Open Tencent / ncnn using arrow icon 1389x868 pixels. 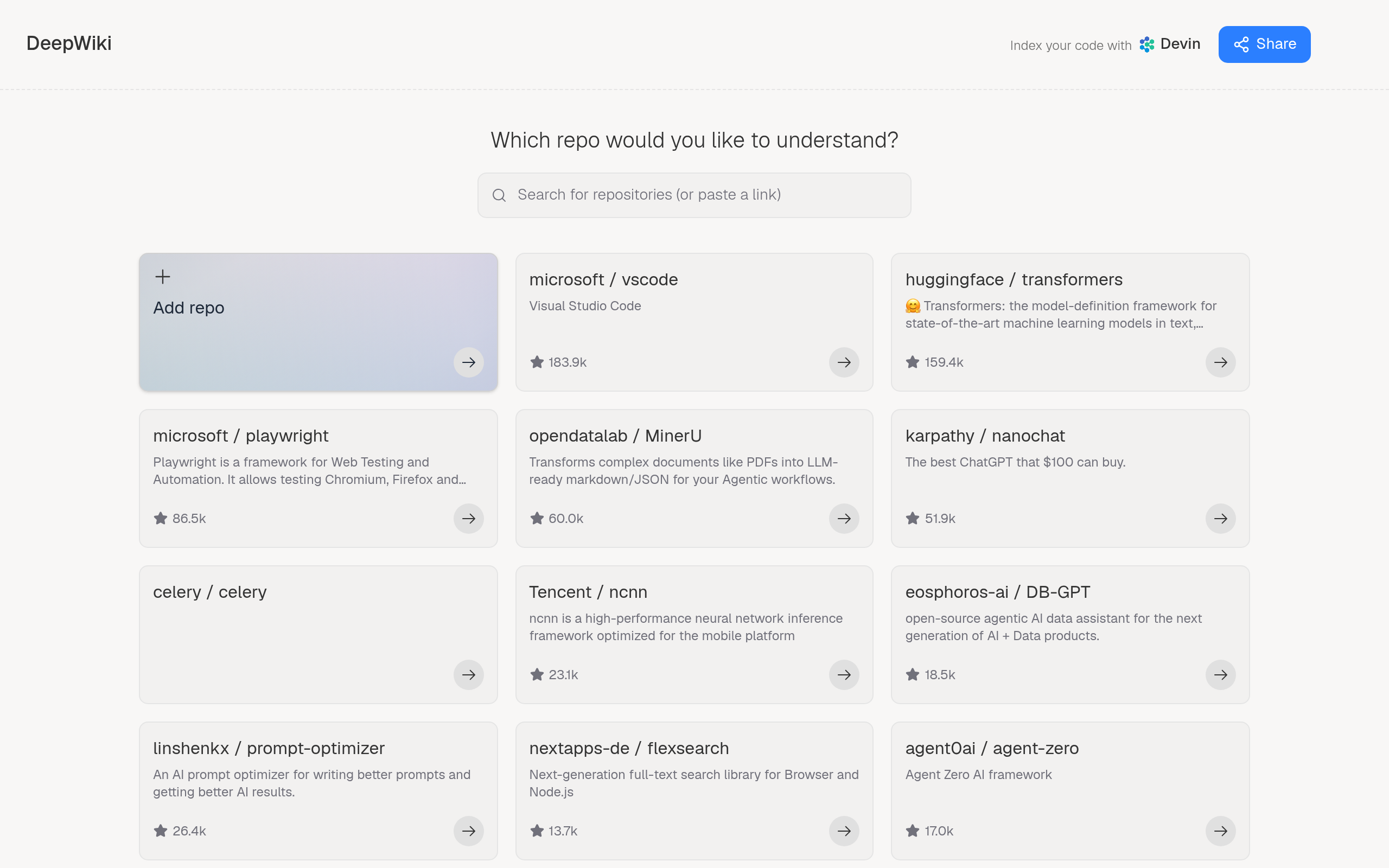(x=844, y=674)
